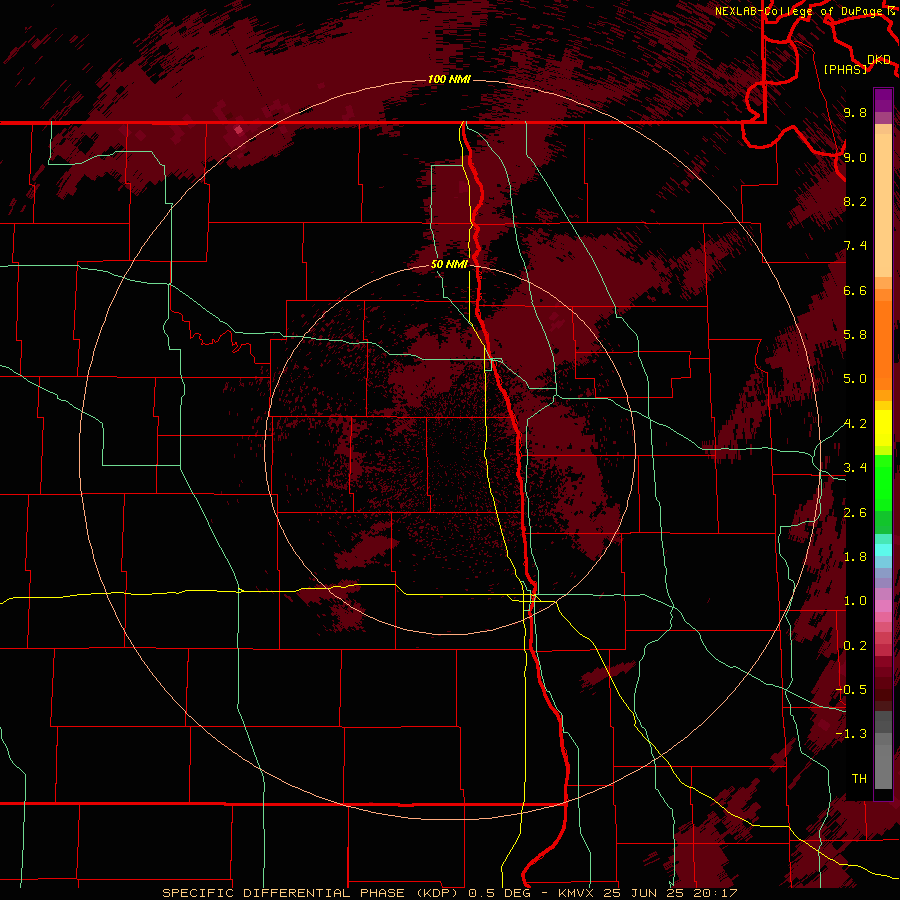Click the 100 NMI range ring label
Screen dimensions: 900x900
click(449, 79)
